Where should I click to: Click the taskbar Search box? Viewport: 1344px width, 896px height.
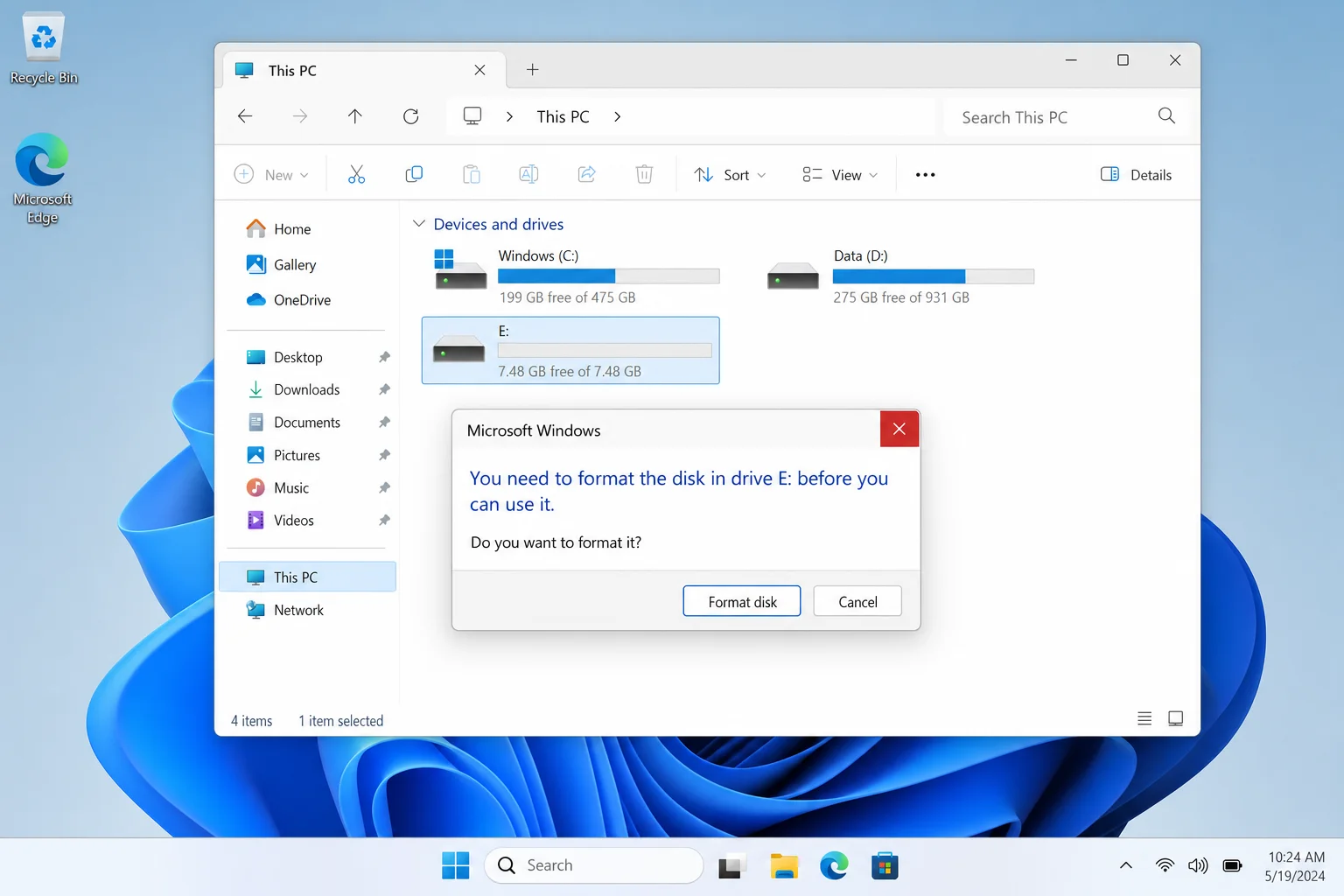click(593, 865)
